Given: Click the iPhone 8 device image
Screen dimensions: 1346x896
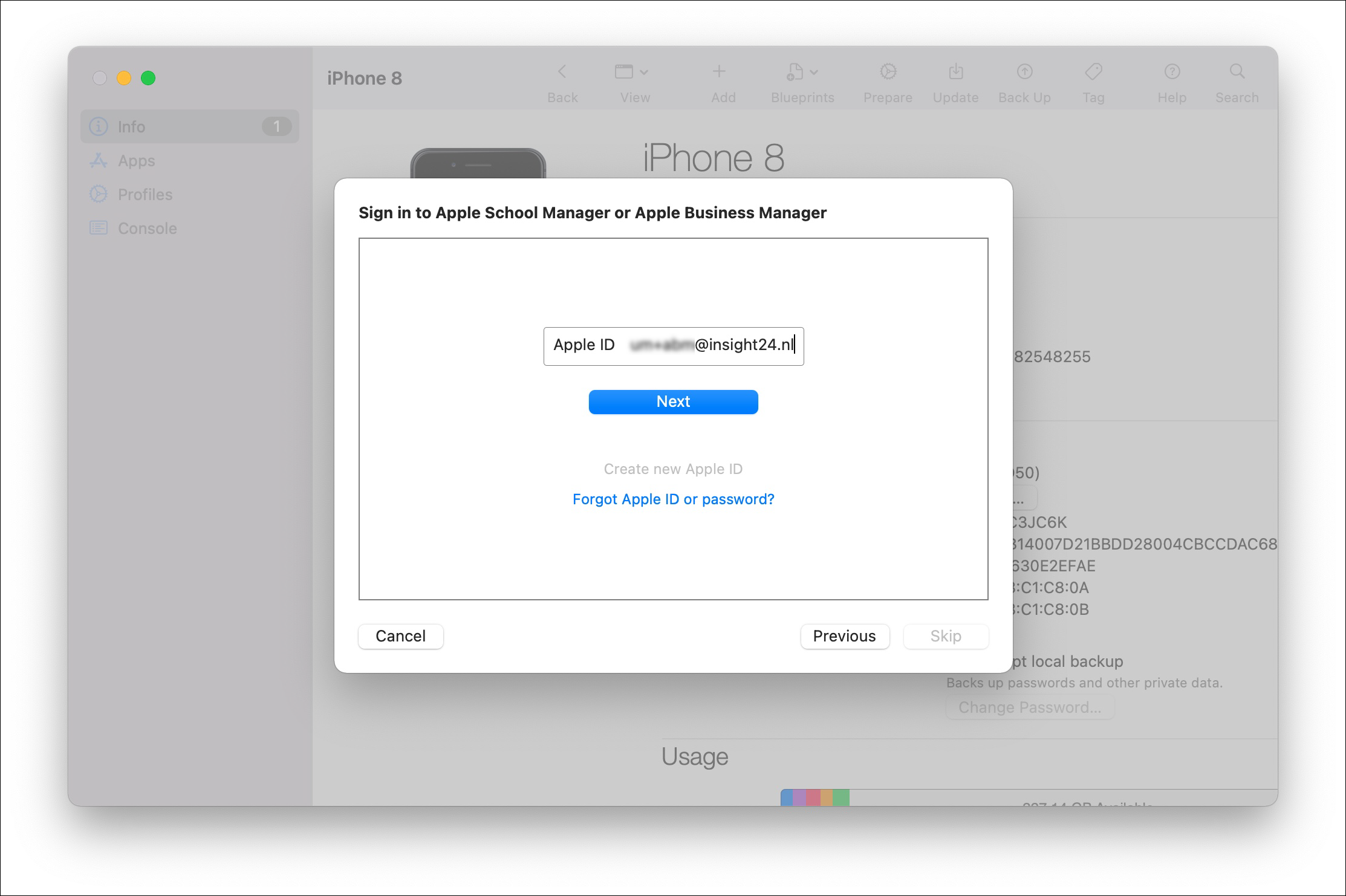Looking at the screenshot, I should 478,163.
